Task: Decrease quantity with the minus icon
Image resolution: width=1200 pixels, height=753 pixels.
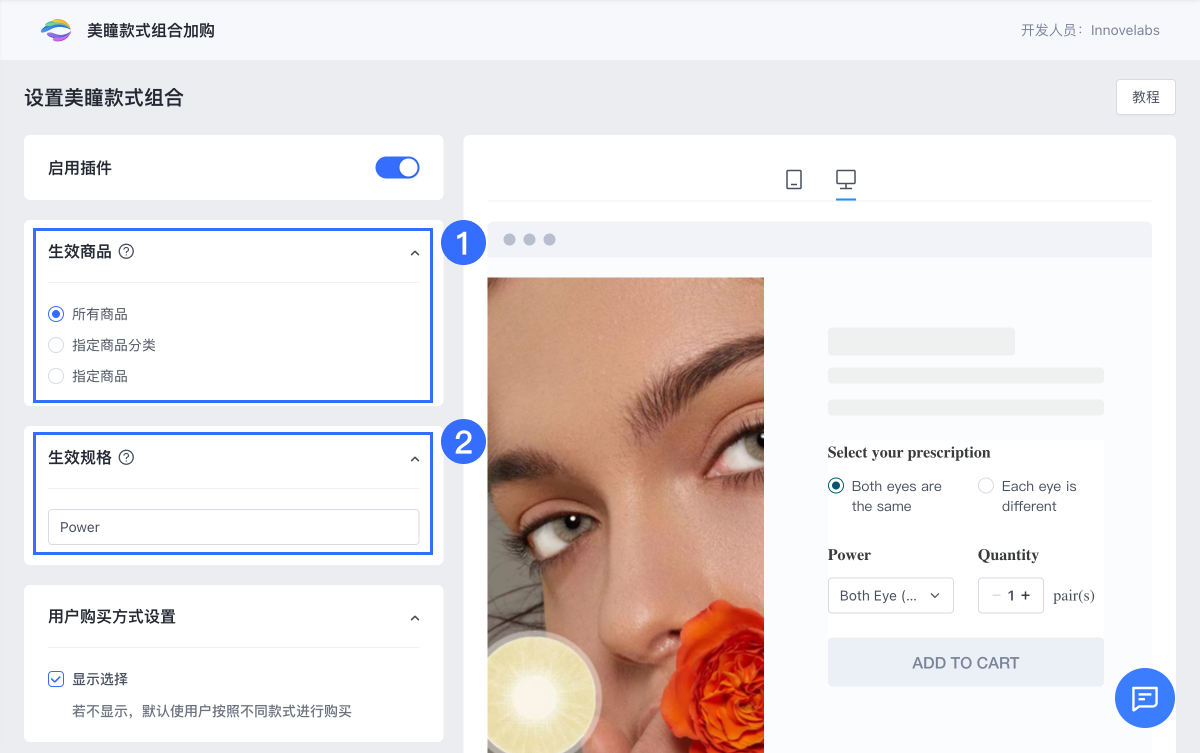Action: point(995,595)
